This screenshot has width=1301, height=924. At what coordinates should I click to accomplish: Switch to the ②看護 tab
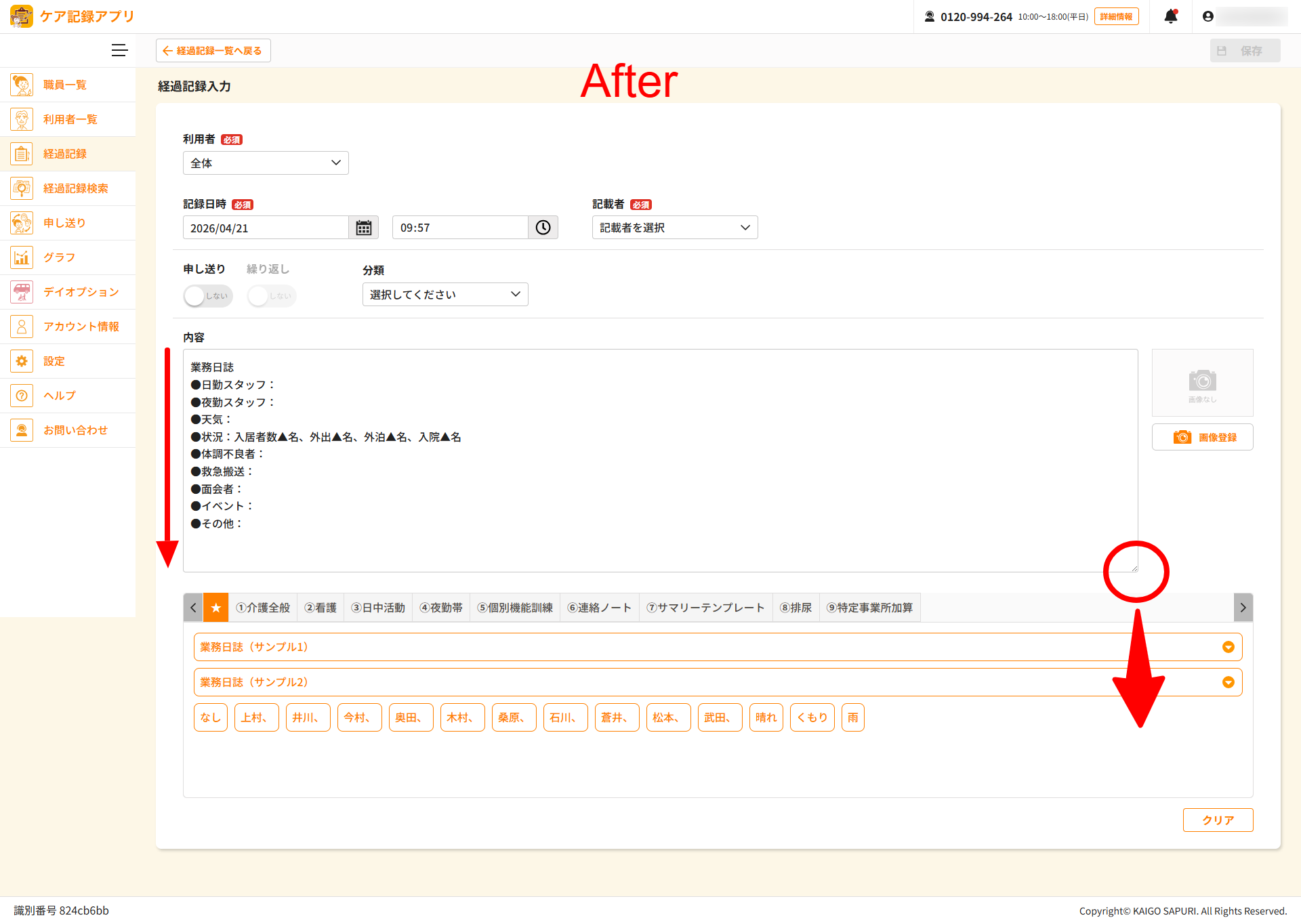pos(321,608)
